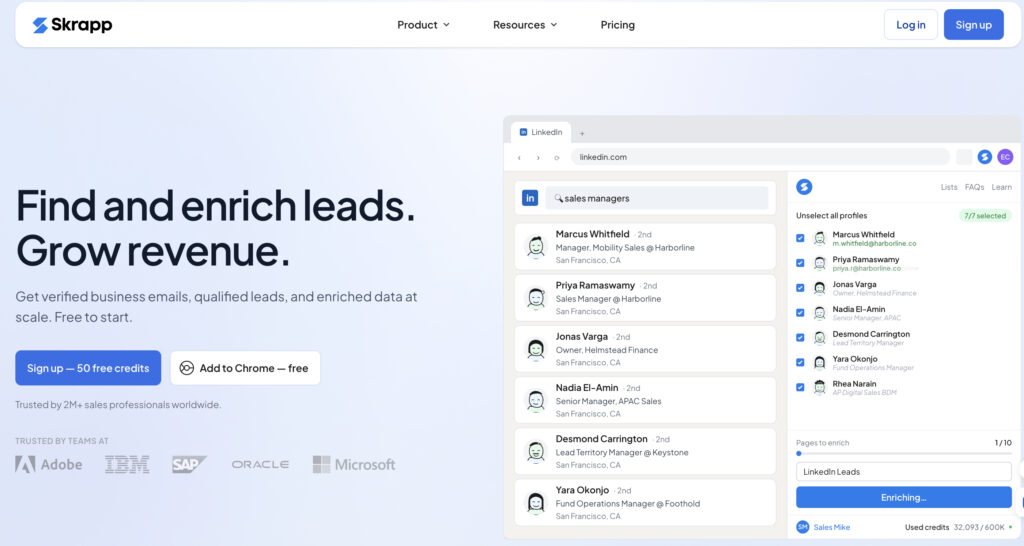Image resolution: width=1024 pixels, height=546 pixels.
Task: Open the Pricing page
Action: 617,25
